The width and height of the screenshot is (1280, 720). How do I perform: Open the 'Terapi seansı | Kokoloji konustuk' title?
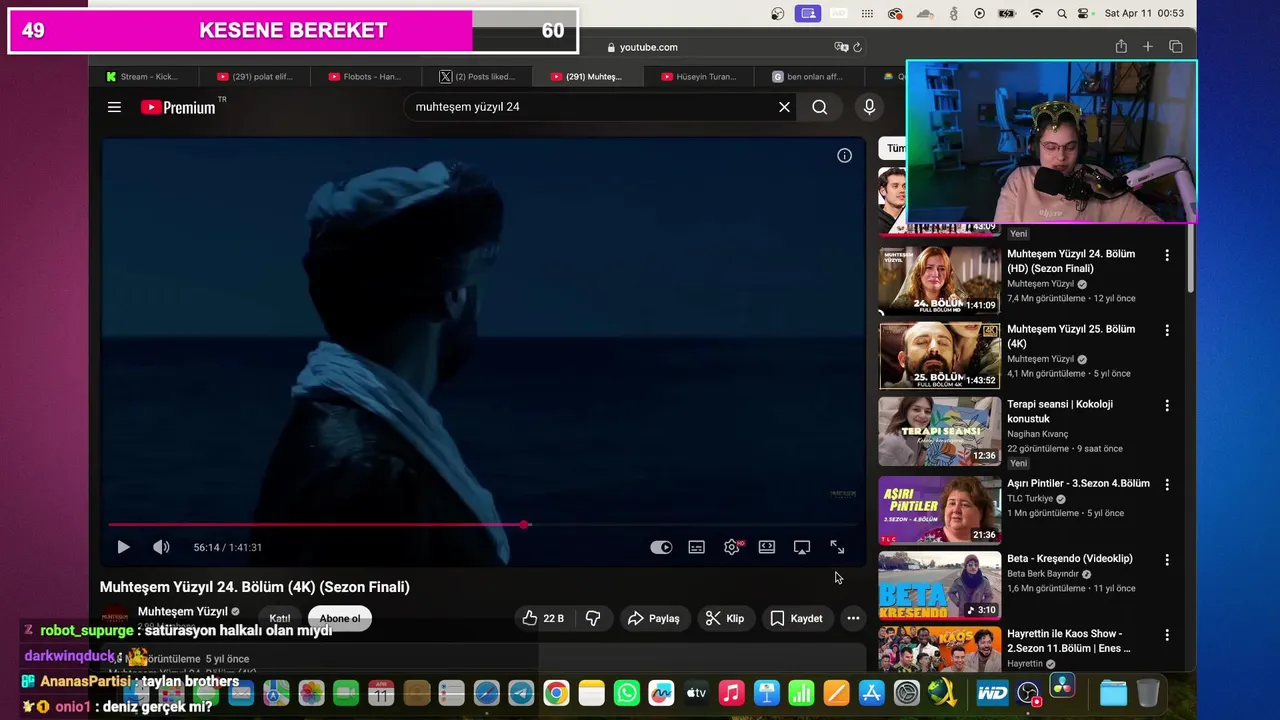[x=1060, y=411]
